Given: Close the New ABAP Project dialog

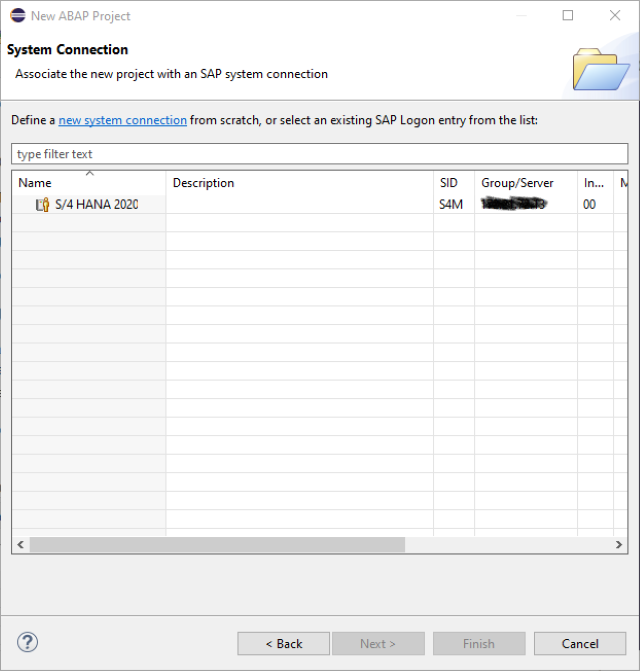Looking at the screenshot, I should [615, 15].
